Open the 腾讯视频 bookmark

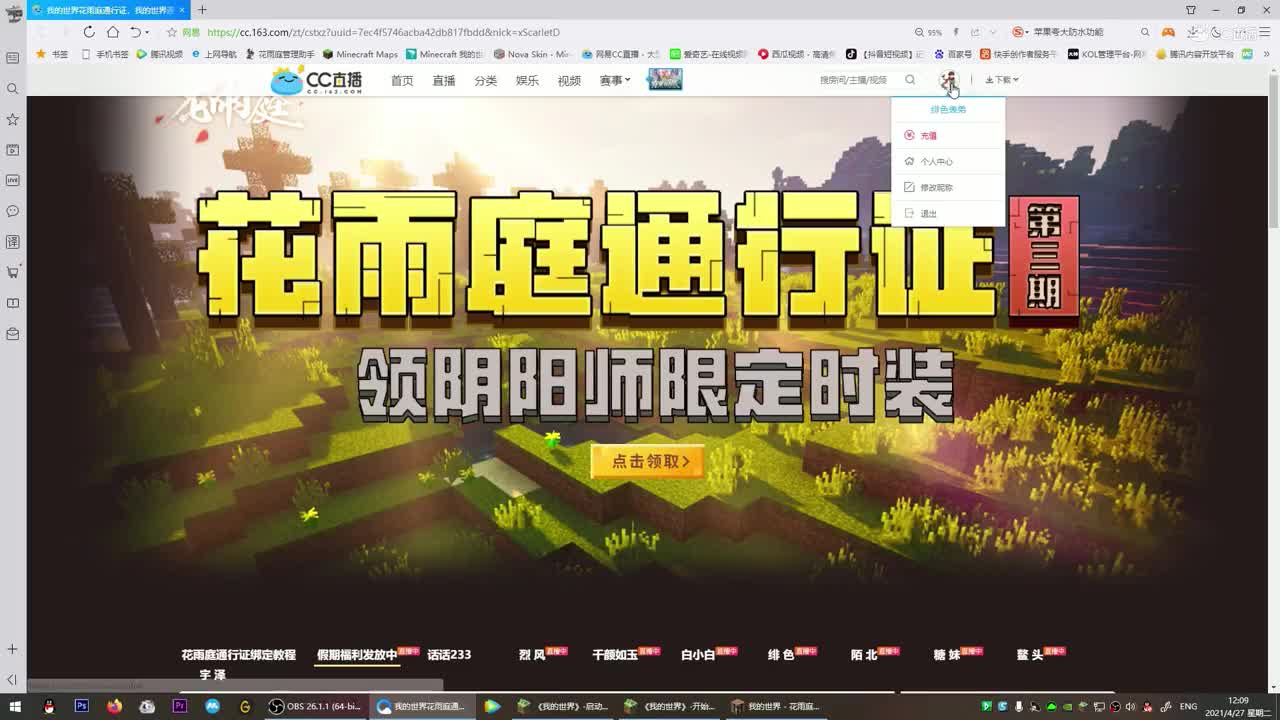click(x=160, y=54)
